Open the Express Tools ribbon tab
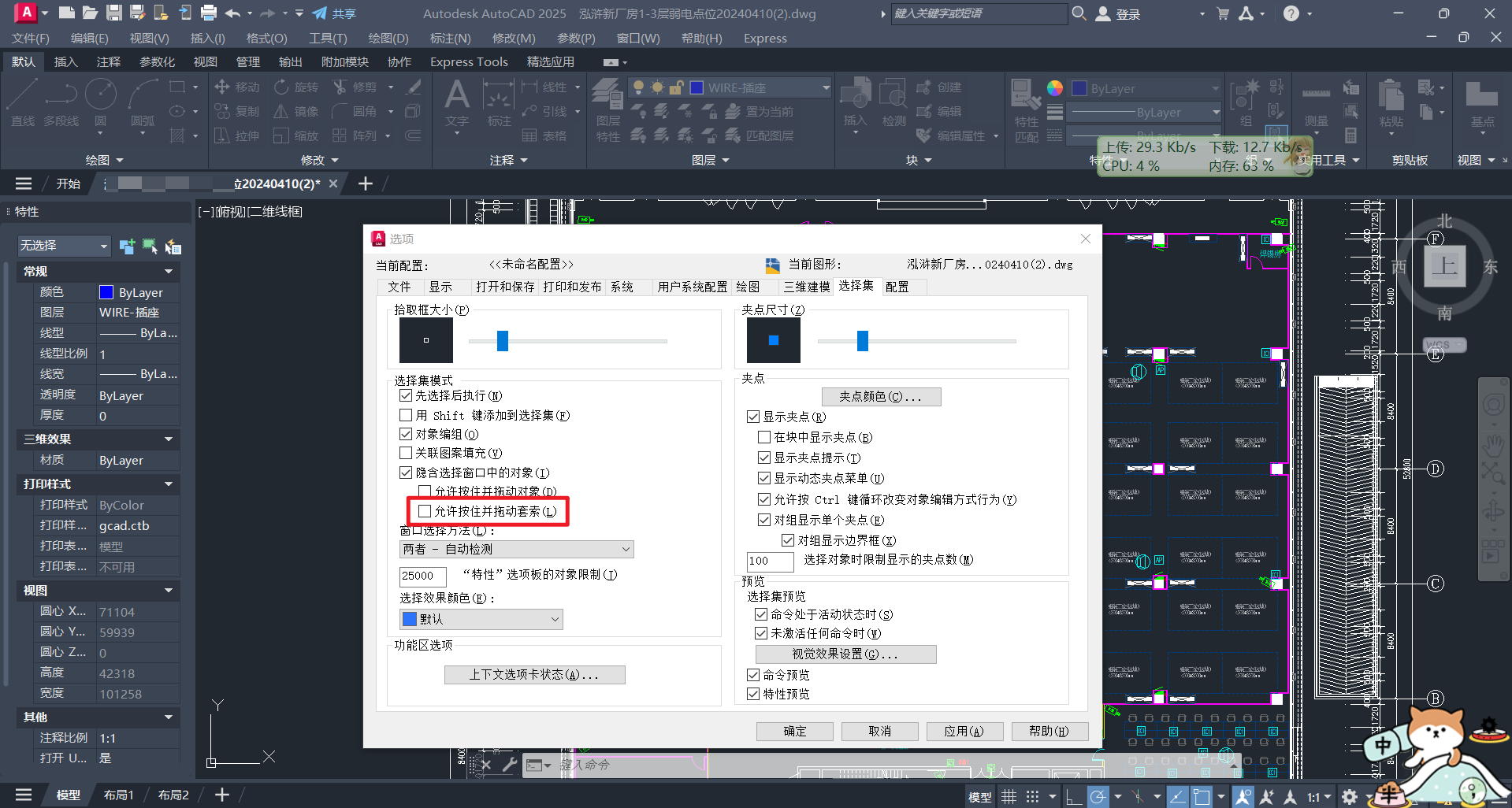Screen dimensions: 1512x808 (469, 61)
